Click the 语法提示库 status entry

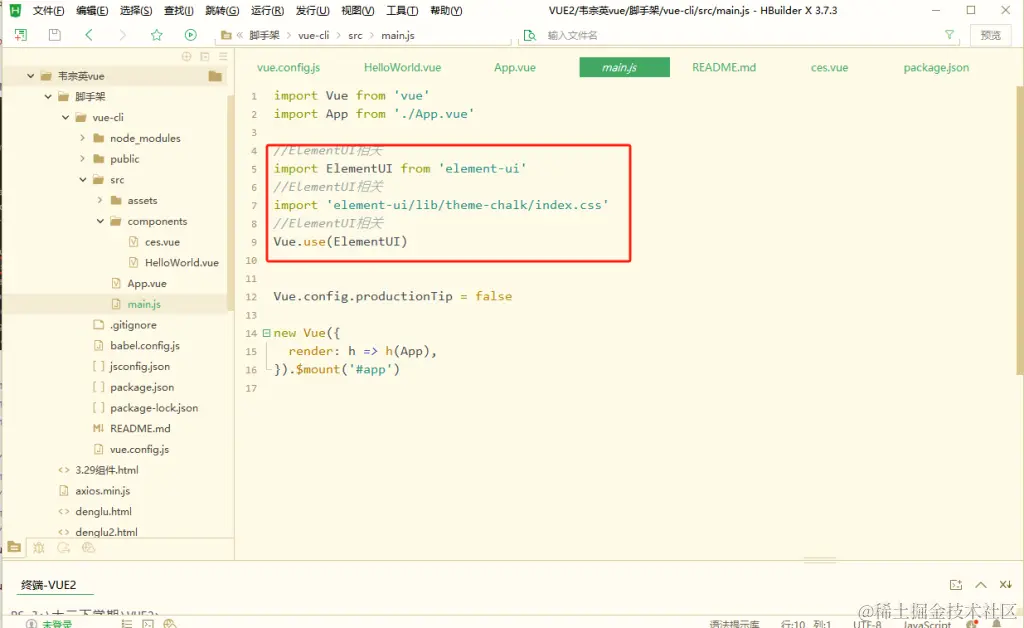pyautogui.click(x=735, y=624)
